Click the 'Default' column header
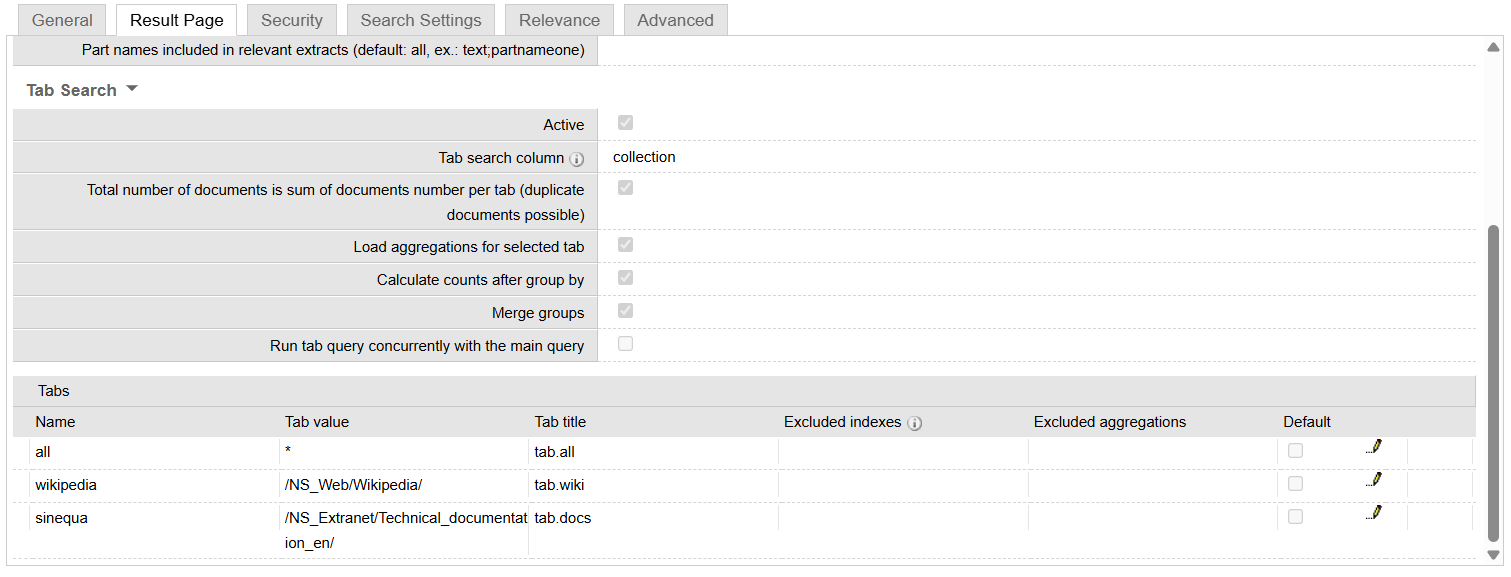 pos(1307,422)
